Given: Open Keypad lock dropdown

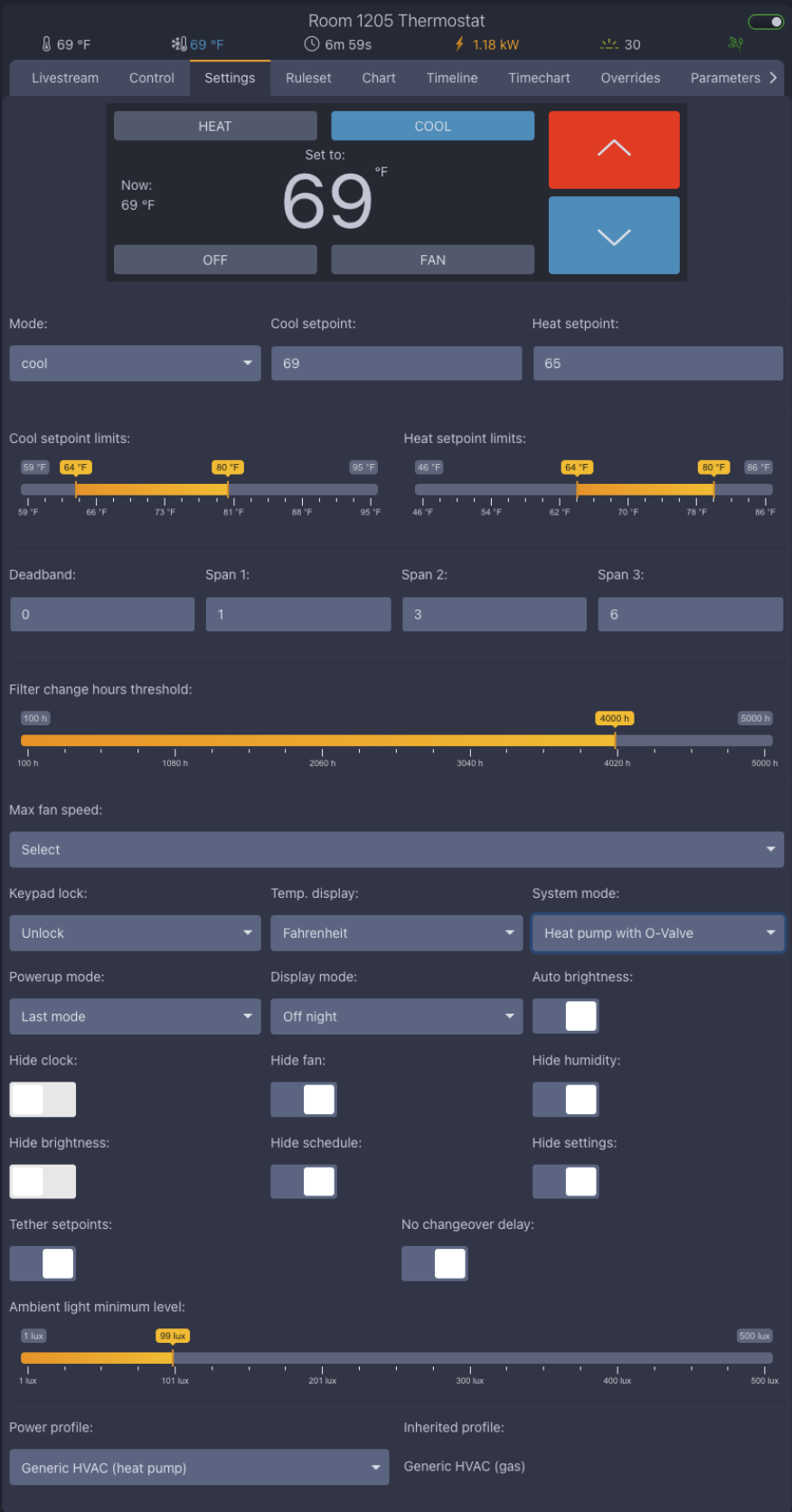Looking at the screenshot, I should point(135,933).
